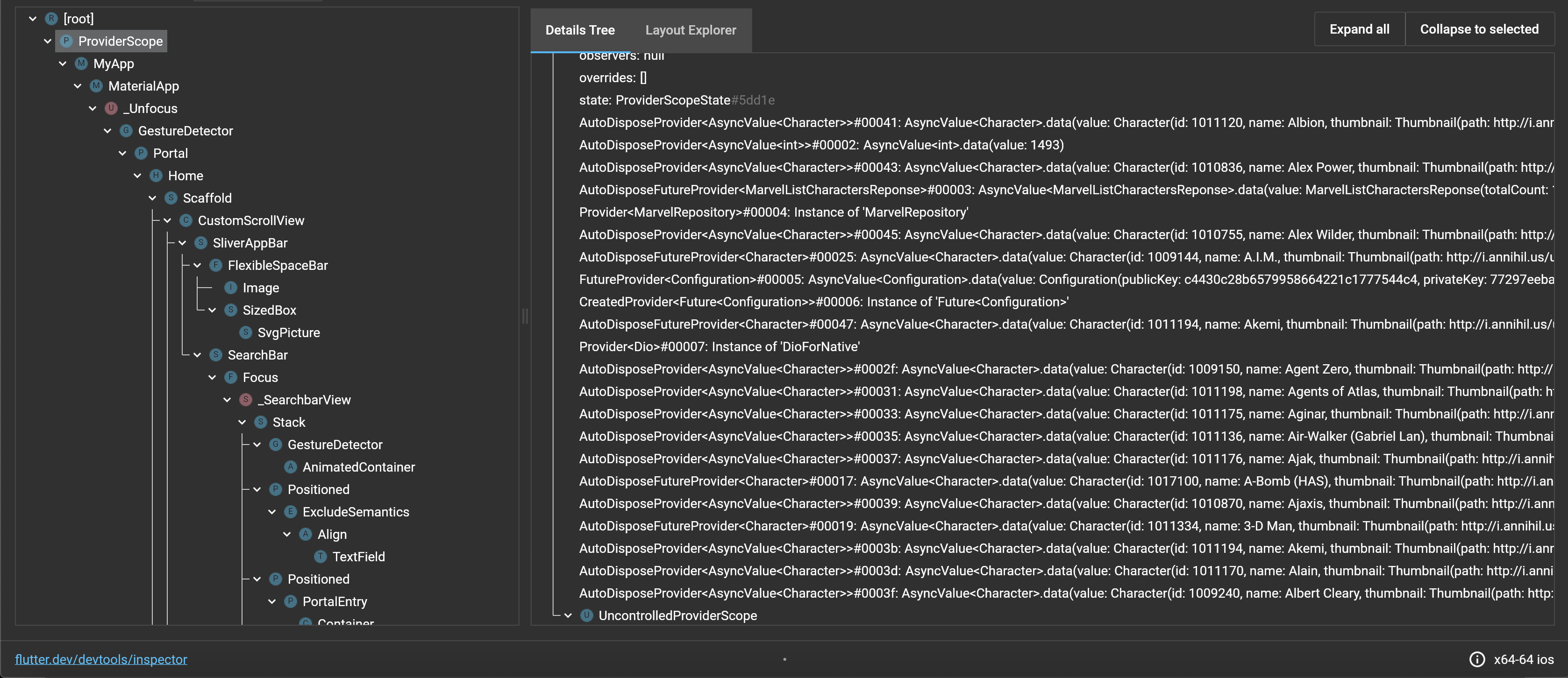Viewport: 1568px width, 678px height.
Task: Click the Expand all button
Action: coord(1359,29)
